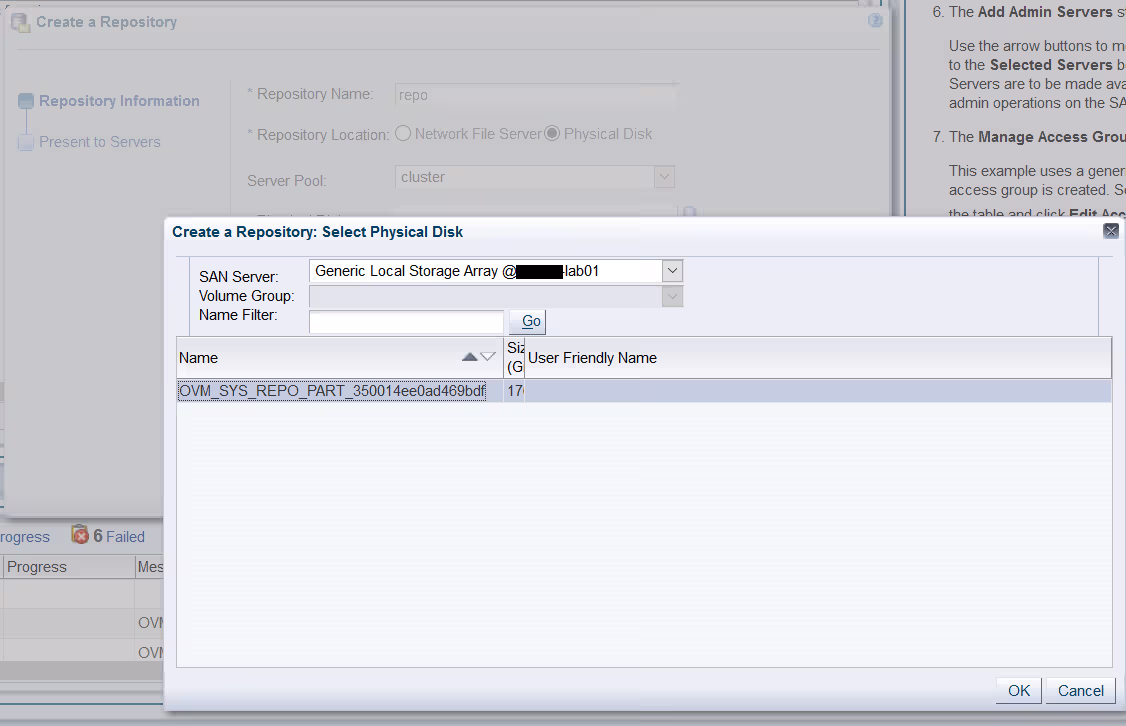Screen dimensions: 1126x726
Task: Select the Network File Server radio button
Action: (x=403, y=134)
